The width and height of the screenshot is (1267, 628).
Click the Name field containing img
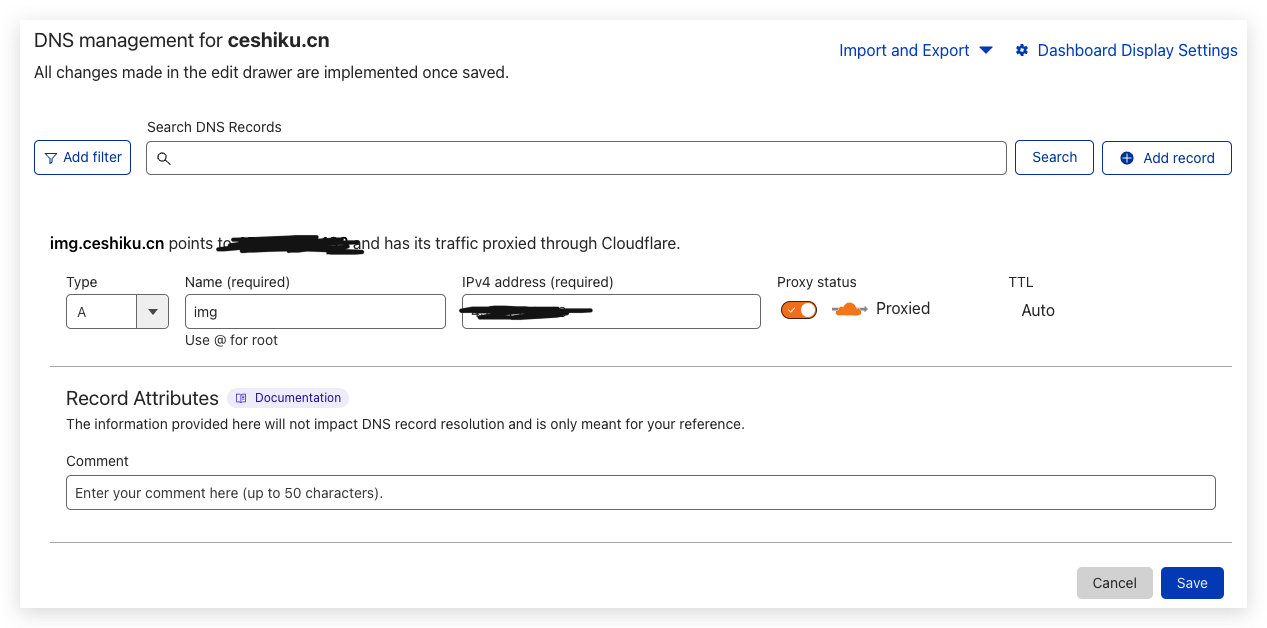pyautogui.click(x=315, y=312)
